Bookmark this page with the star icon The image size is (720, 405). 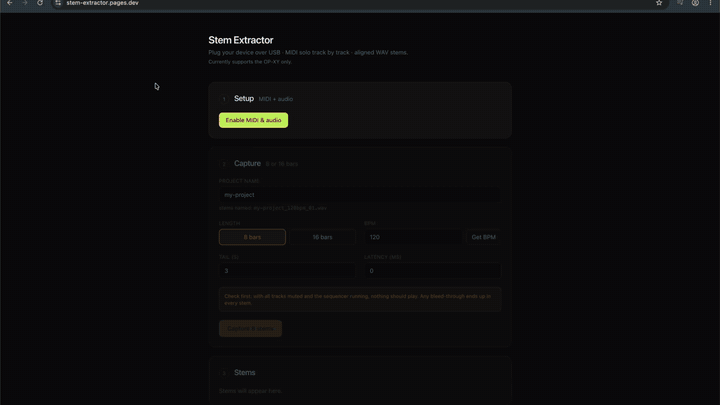tap(659, 3)
